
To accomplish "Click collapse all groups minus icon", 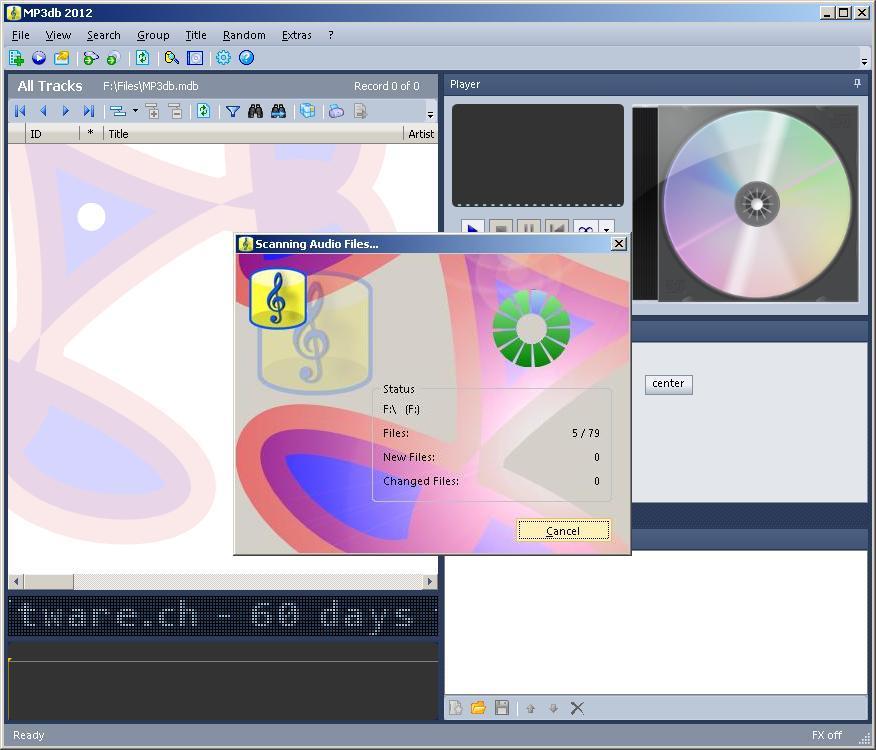I will pyautogui.click(x=175, y=111).
